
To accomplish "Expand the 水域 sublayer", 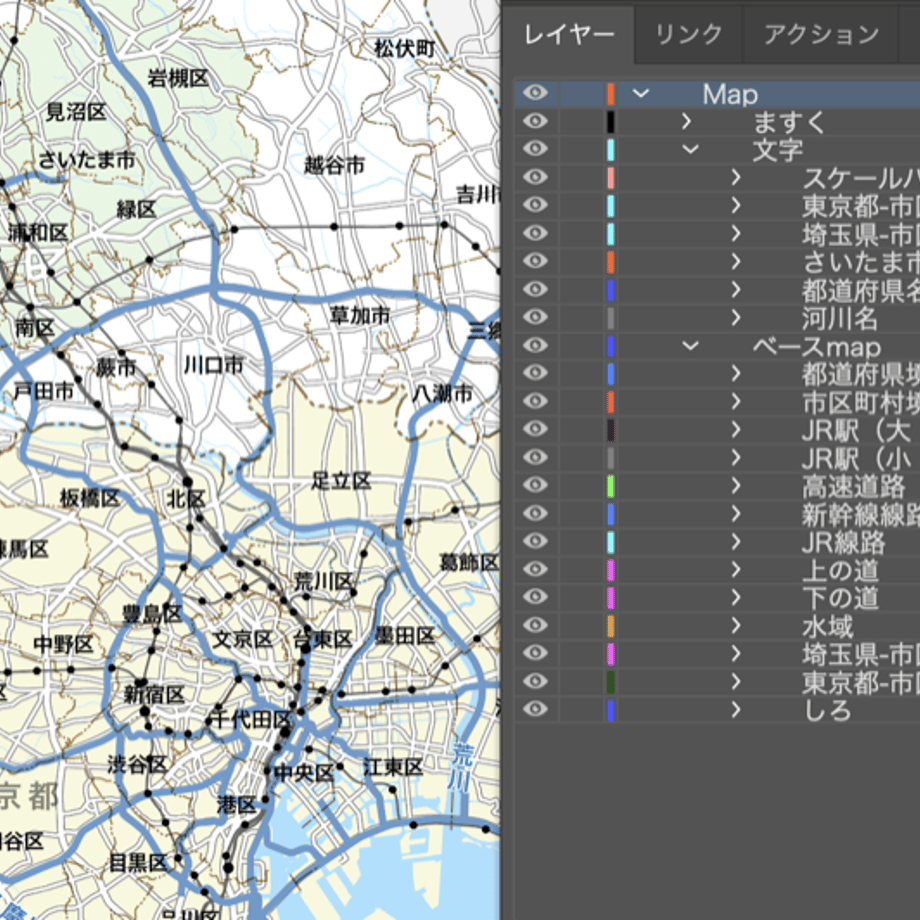I will [x=736, y=625].
